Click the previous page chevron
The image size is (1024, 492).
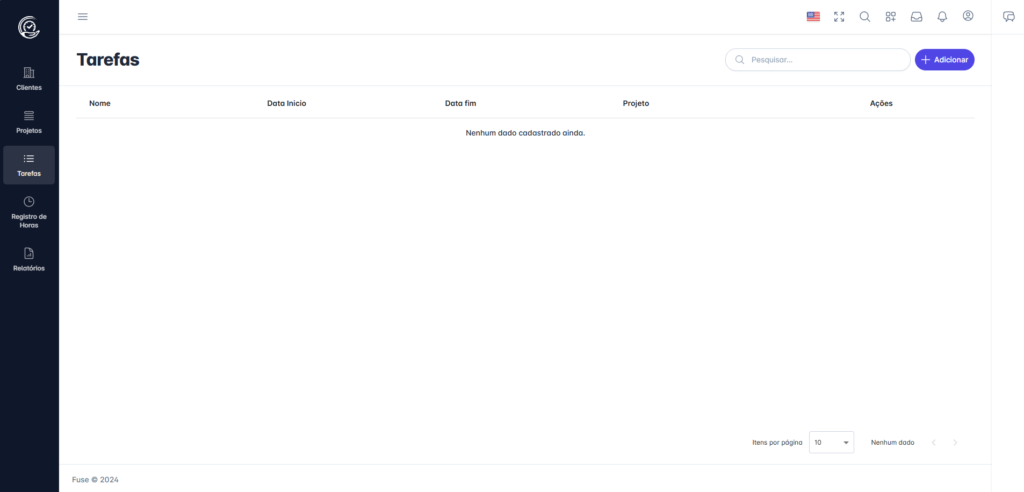(x=934, y=442)
